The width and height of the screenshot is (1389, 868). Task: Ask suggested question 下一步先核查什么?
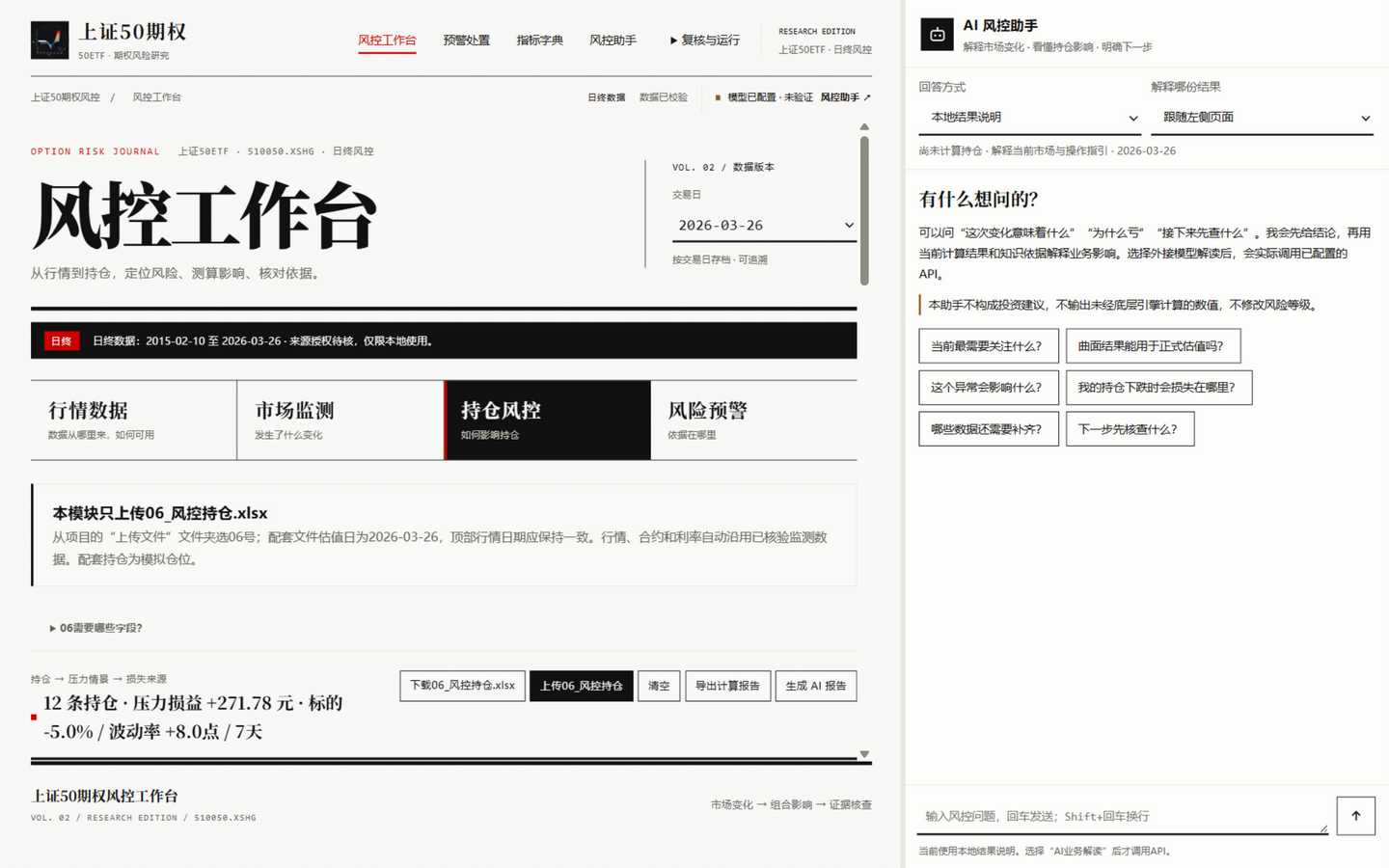(1130, 429)
